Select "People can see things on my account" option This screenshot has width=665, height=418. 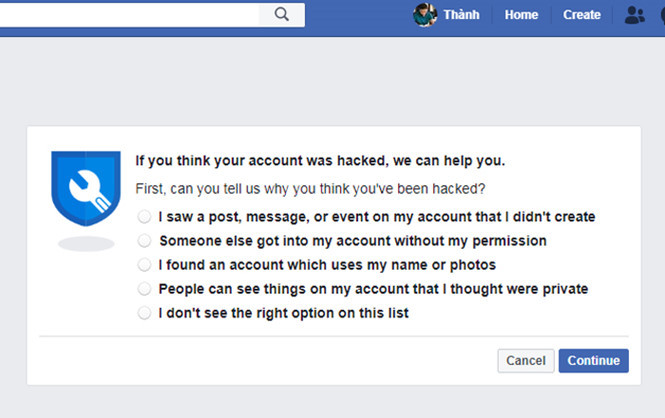pos(145,289)
